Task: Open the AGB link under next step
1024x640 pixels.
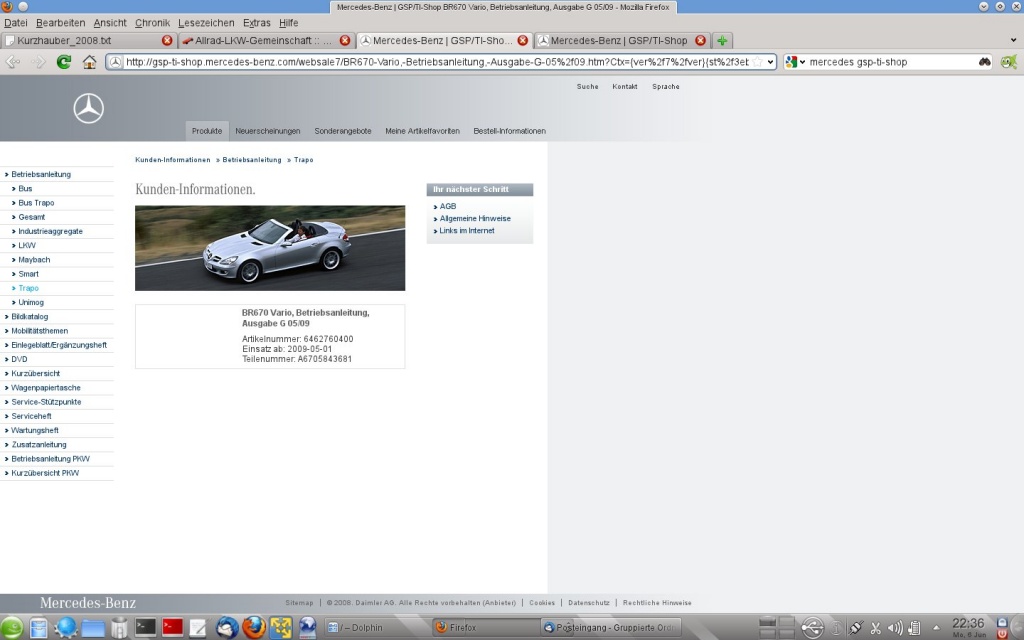Action: click(x=447, y=206)
